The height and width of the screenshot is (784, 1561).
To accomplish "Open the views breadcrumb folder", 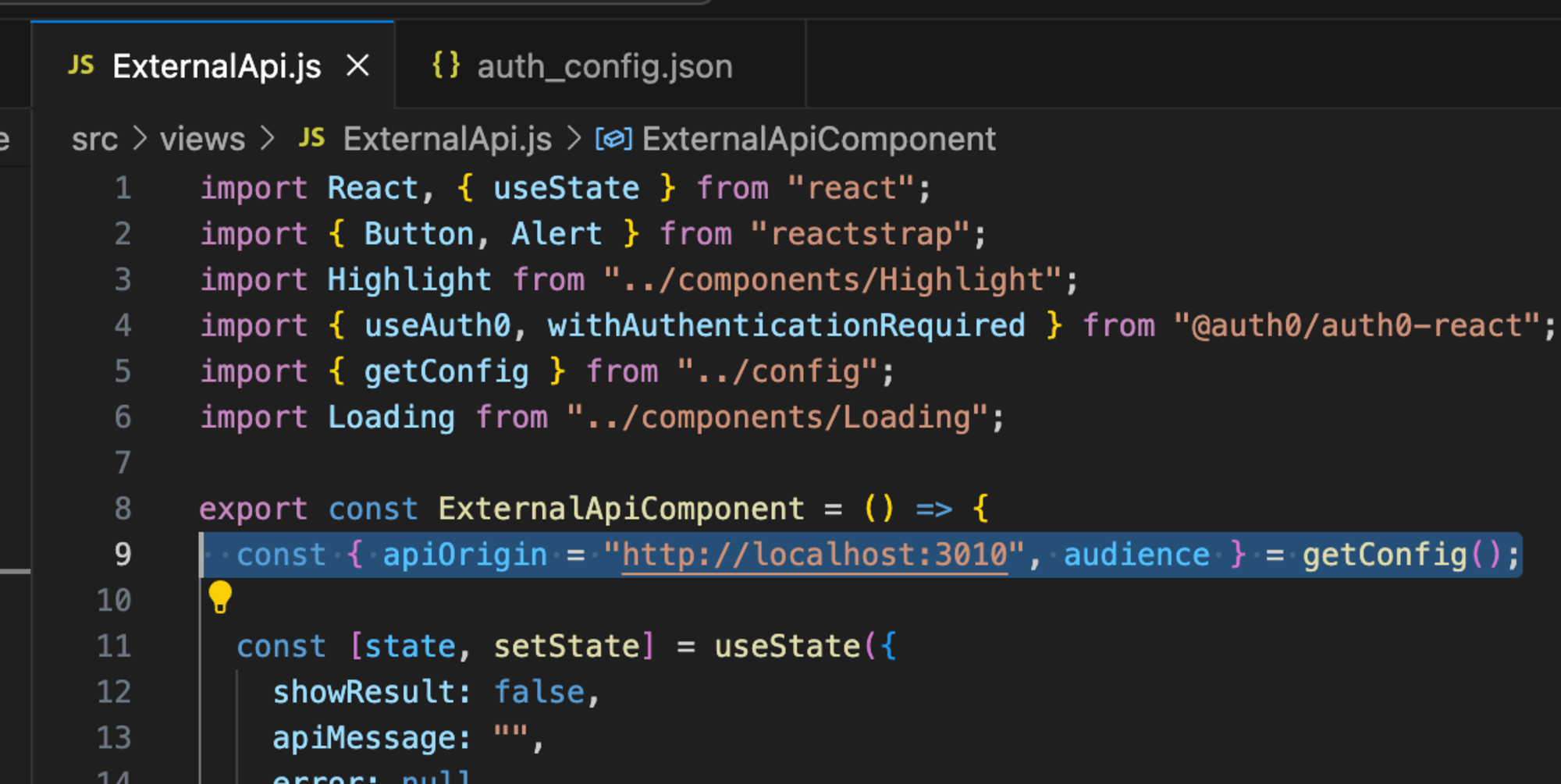I will tap(202, 140).
